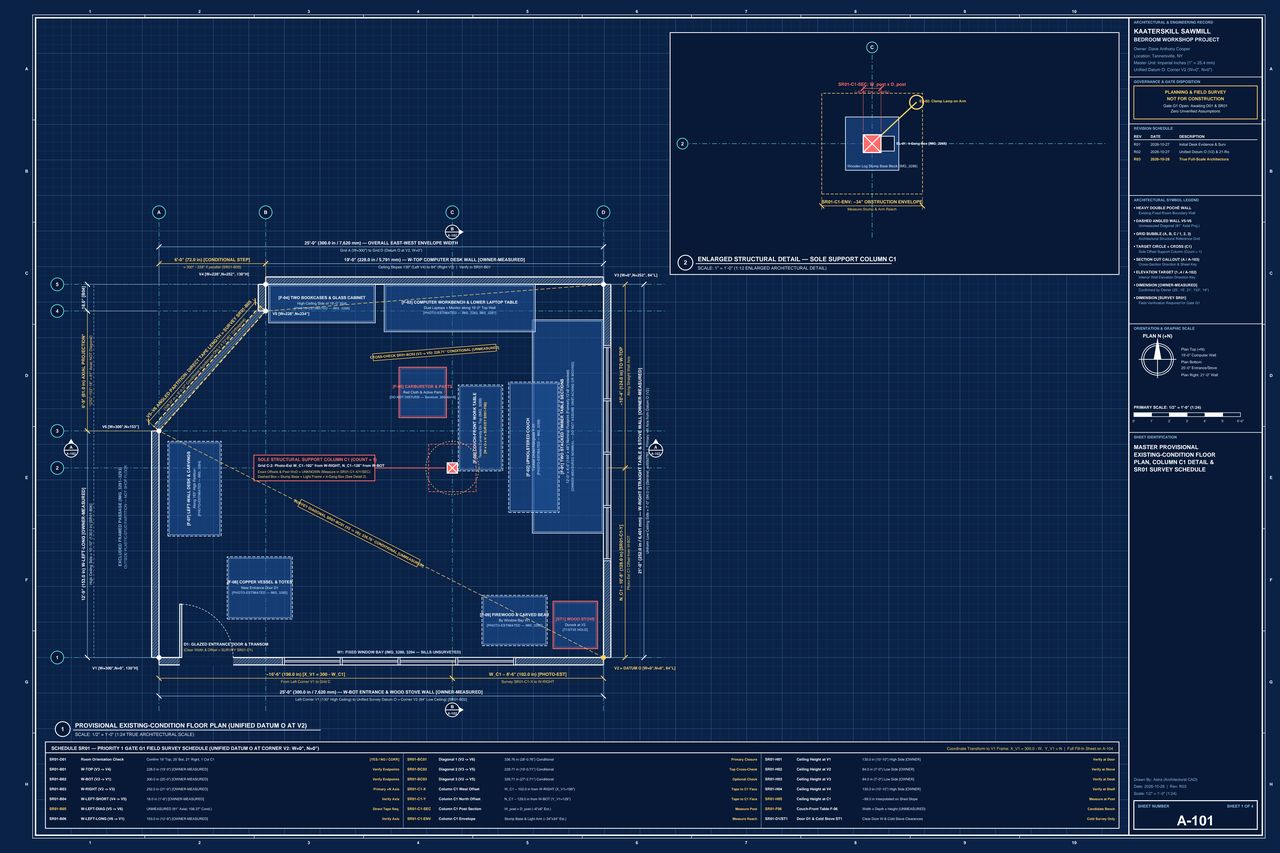1280x853 pixels.
Task: Click schedule row SR01-BC01 Diagonal 1
Action: [x=580, y=759]
